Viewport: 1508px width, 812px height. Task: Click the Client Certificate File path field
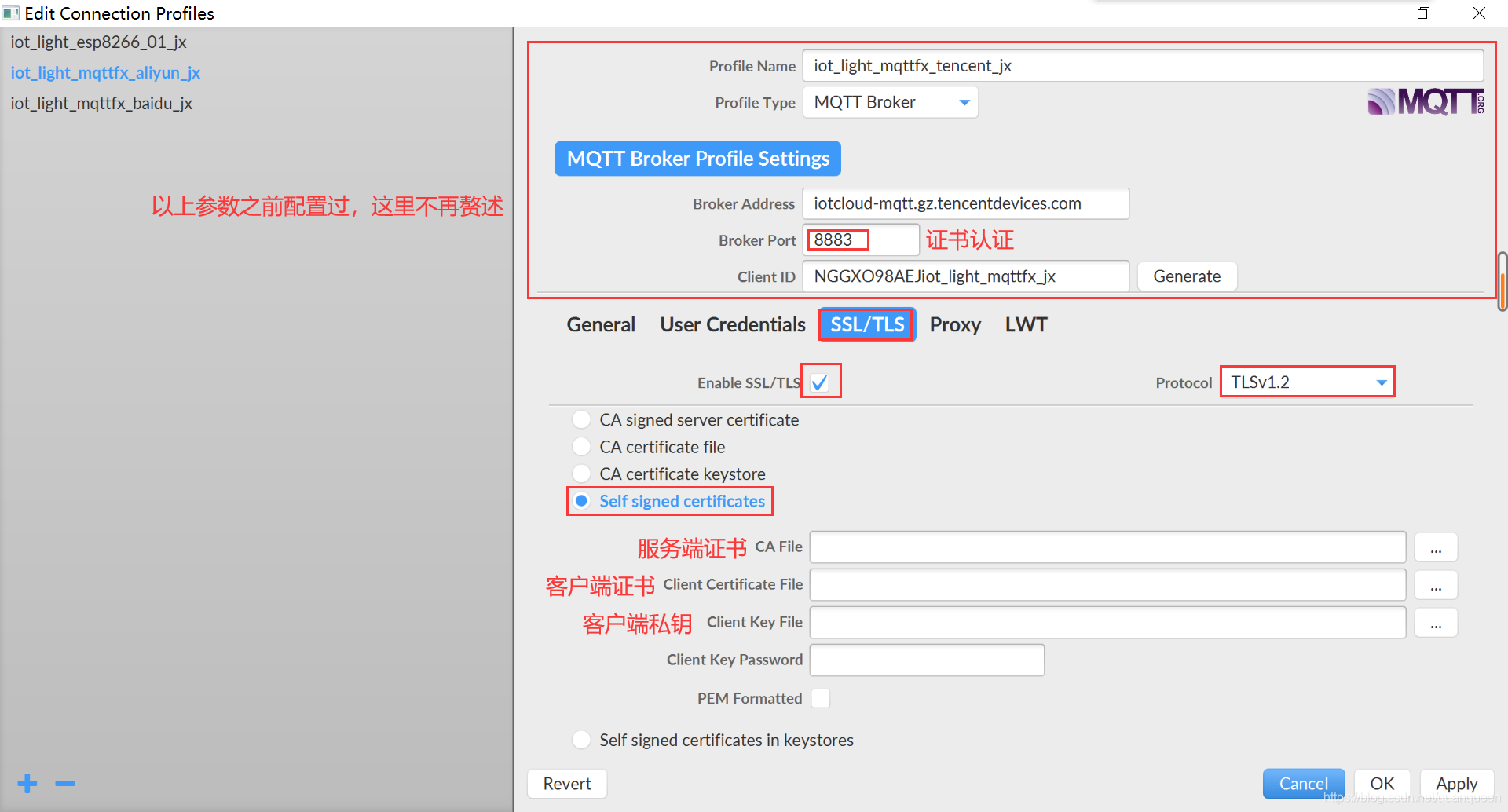tap(1107, 585)
